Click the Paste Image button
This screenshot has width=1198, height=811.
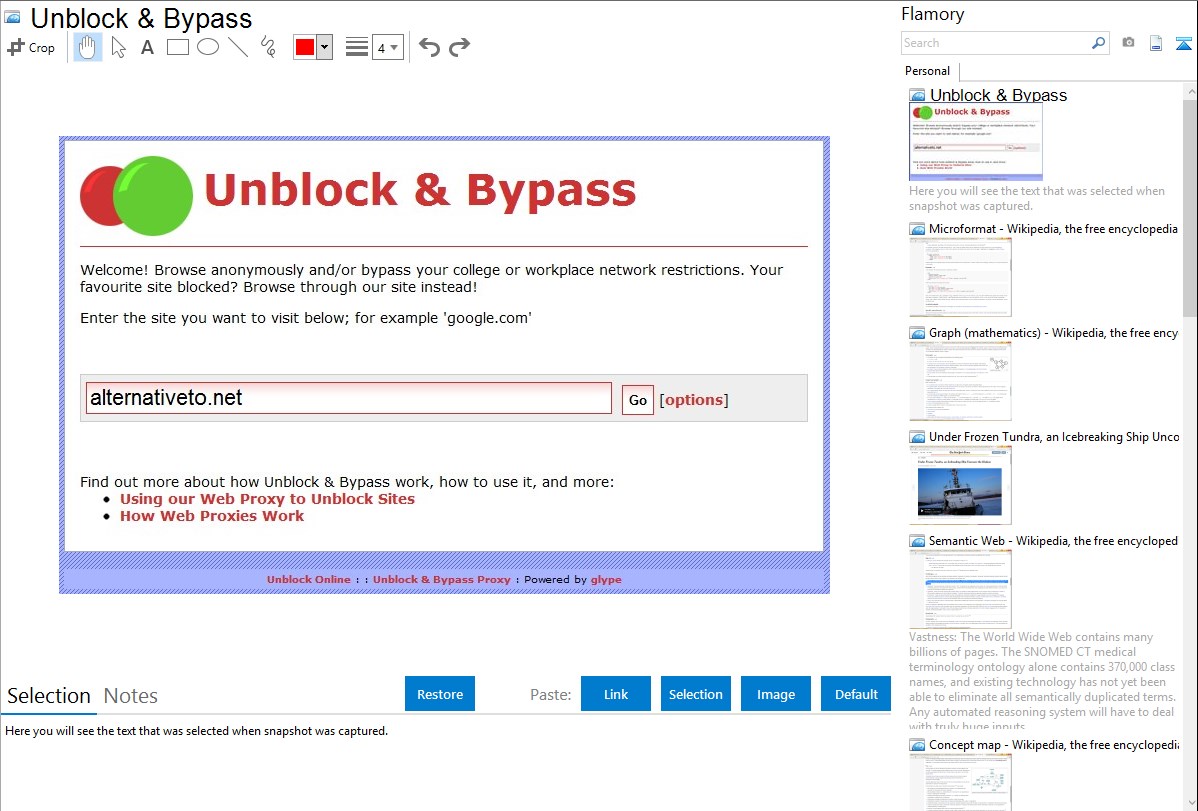tap(775, 694)
